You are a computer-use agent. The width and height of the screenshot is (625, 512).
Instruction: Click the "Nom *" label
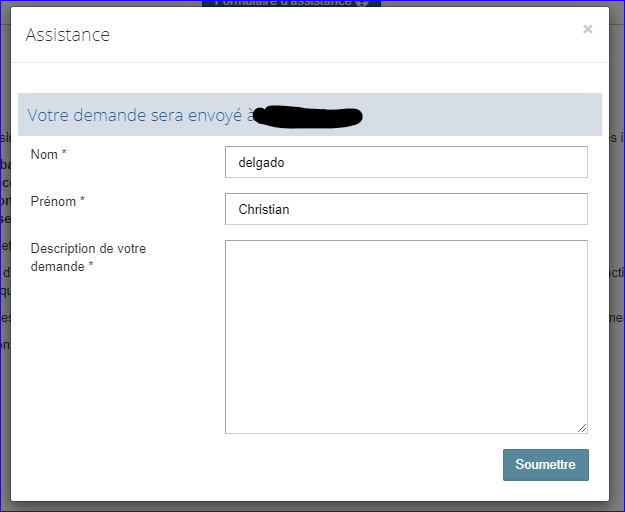49,154
